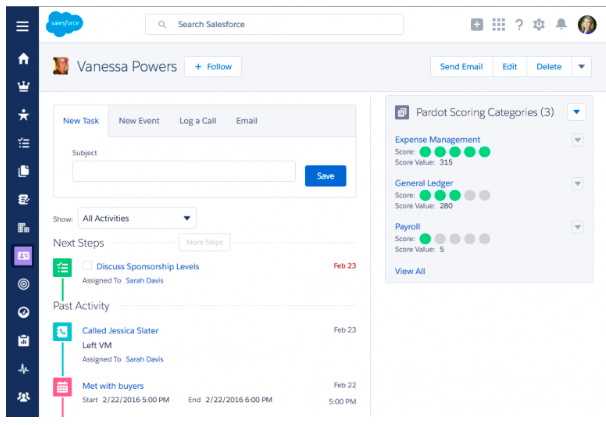Open the Groups people icon in sidebar
606x425 pixels.
point(23,397)
